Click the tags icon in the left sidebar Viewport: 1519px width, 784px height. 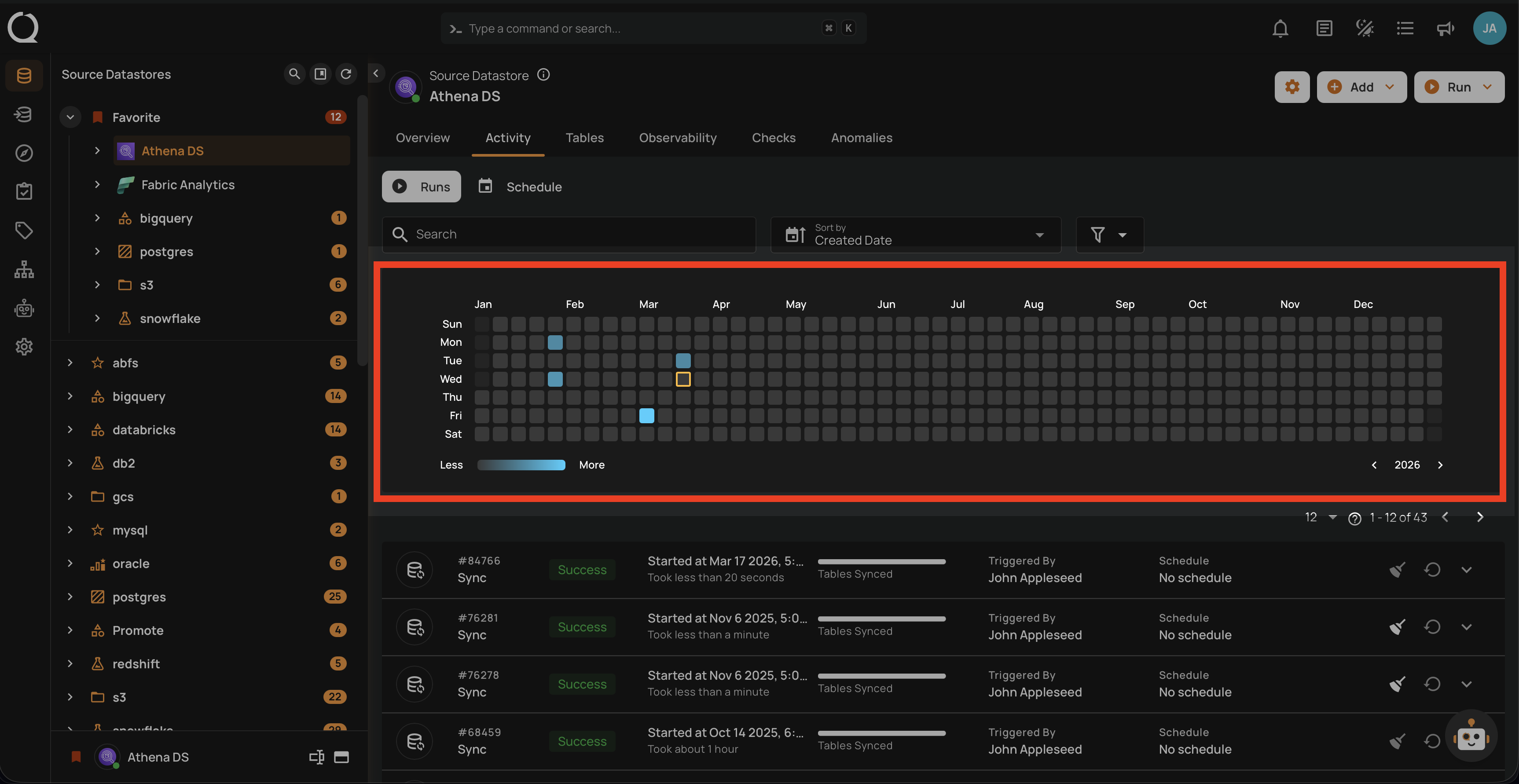[24, 230]
